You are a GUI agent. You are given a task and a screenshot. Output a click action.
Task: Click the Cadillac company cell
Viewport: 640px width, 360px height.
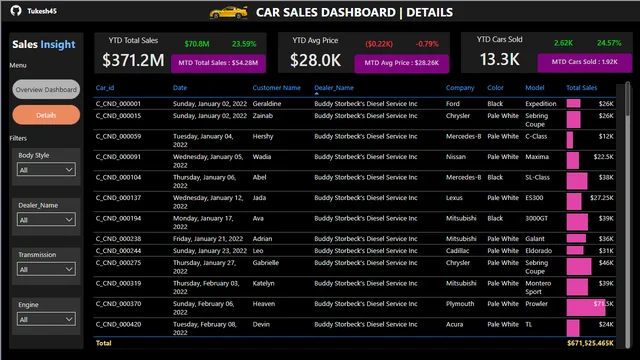point(458,251)
